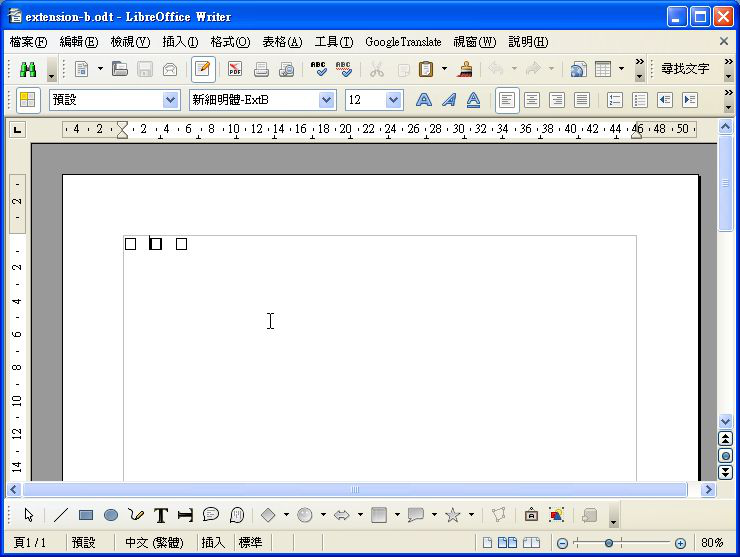Image resolution: width=740 pixels, height=557 pixels.
Task: Open Page Preview icon
Action: coord(286,69)
